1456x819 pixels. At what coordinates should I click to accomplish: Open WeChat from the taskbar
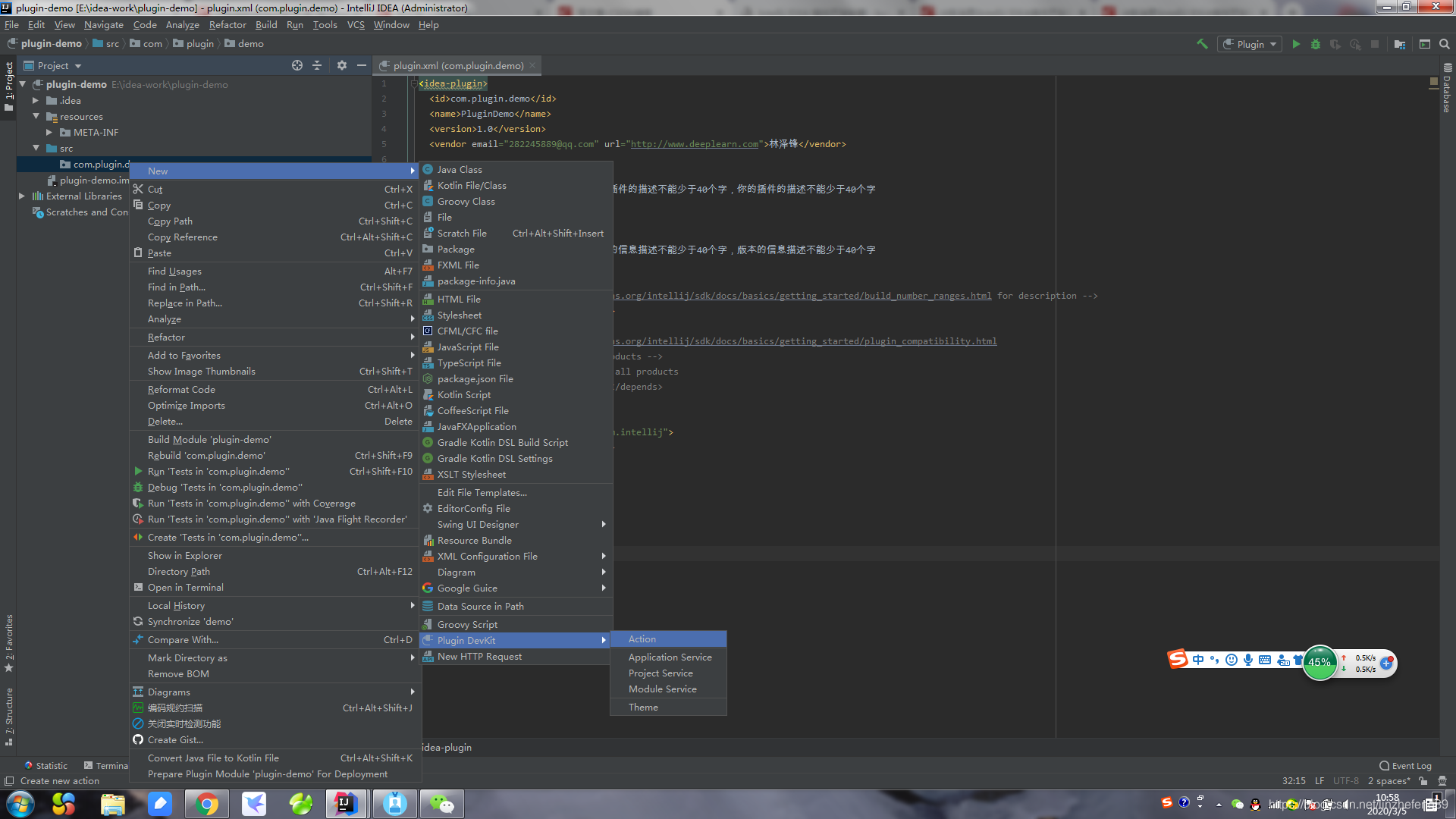click(x=441, y=804)
